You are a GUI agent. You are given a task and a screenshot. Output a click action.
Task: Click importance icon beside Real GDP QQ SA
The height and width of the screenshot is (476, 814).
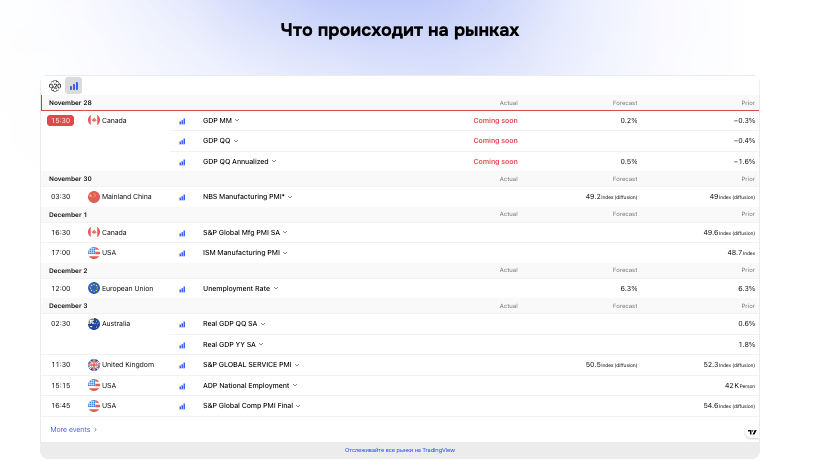[182, 324]
